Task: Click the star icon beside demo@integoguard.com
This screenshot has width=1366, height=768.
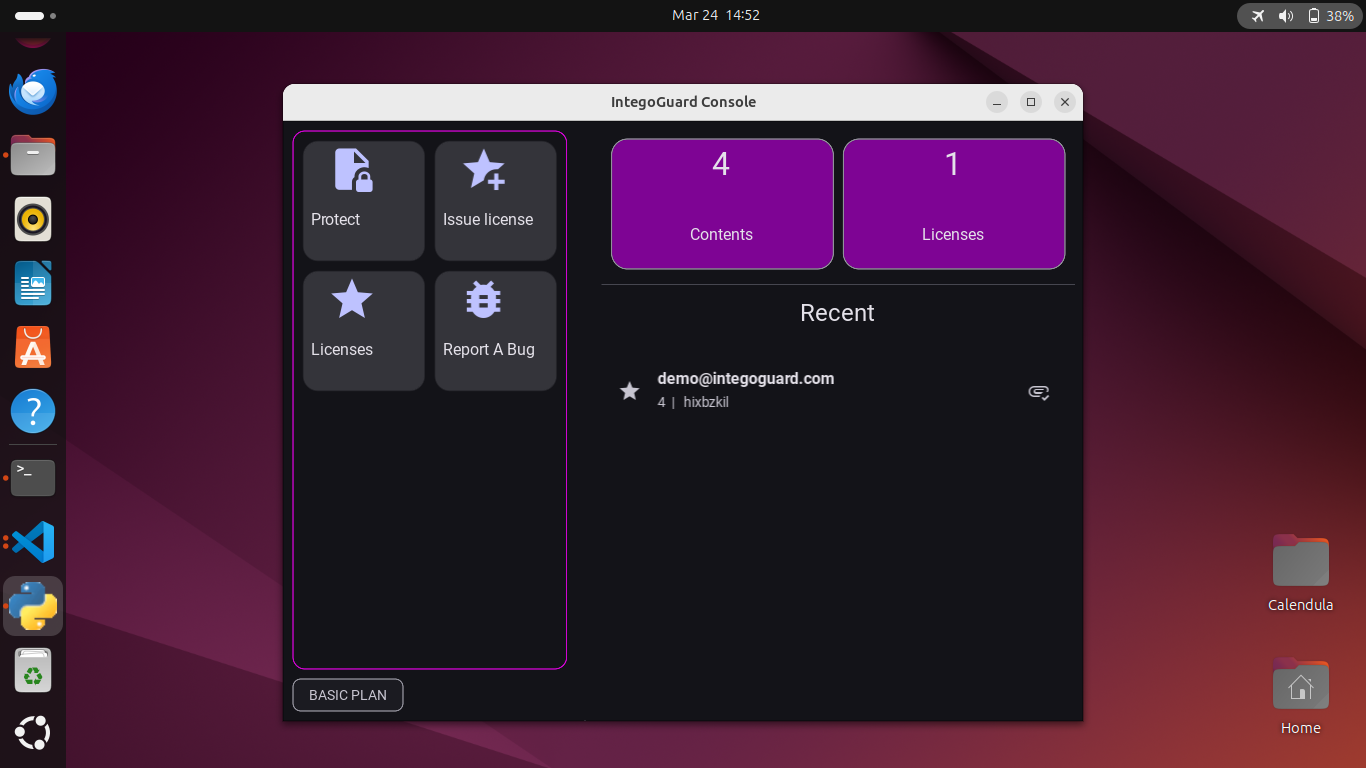Action: [x=629, y=391]
